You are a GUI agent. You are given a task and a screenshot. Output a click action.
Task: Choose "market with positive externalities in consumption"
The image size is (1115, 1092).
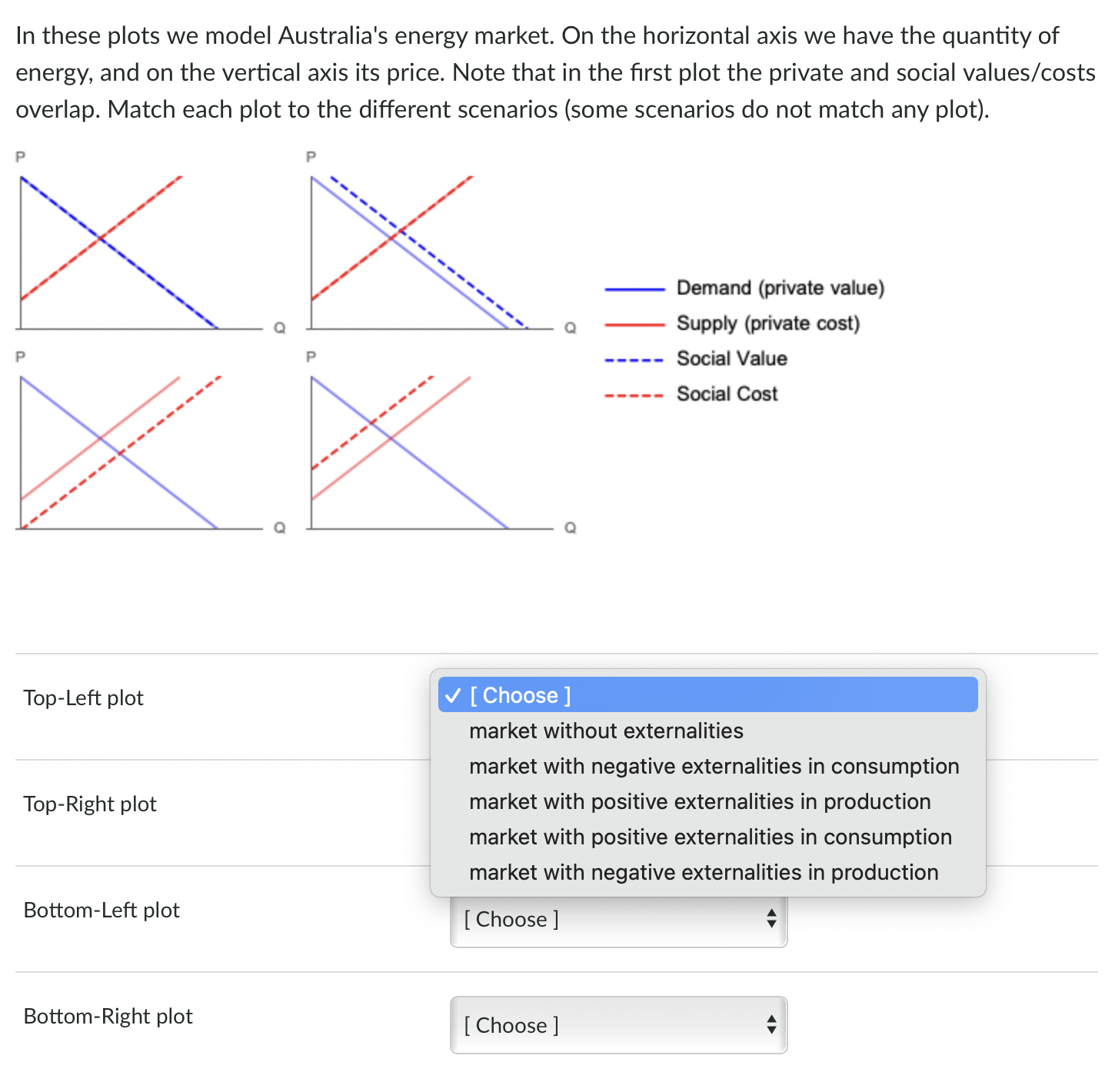pos(711,837)
